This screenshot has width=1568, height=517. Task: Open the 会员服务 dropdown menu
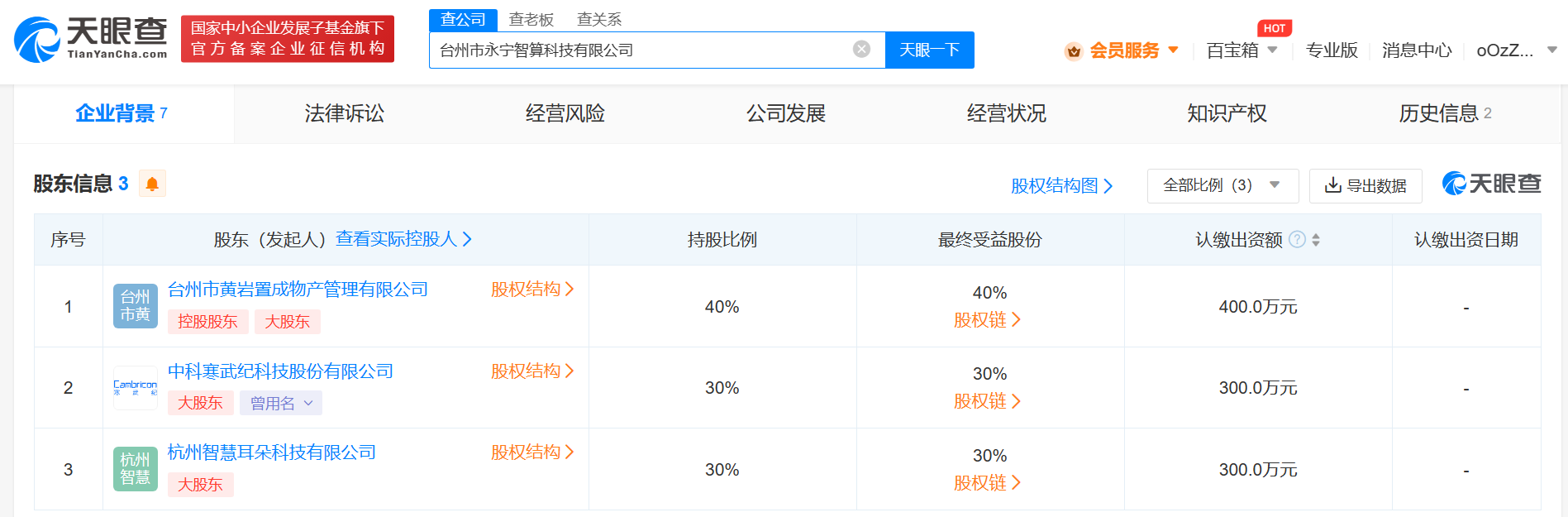pos(1123,50)
